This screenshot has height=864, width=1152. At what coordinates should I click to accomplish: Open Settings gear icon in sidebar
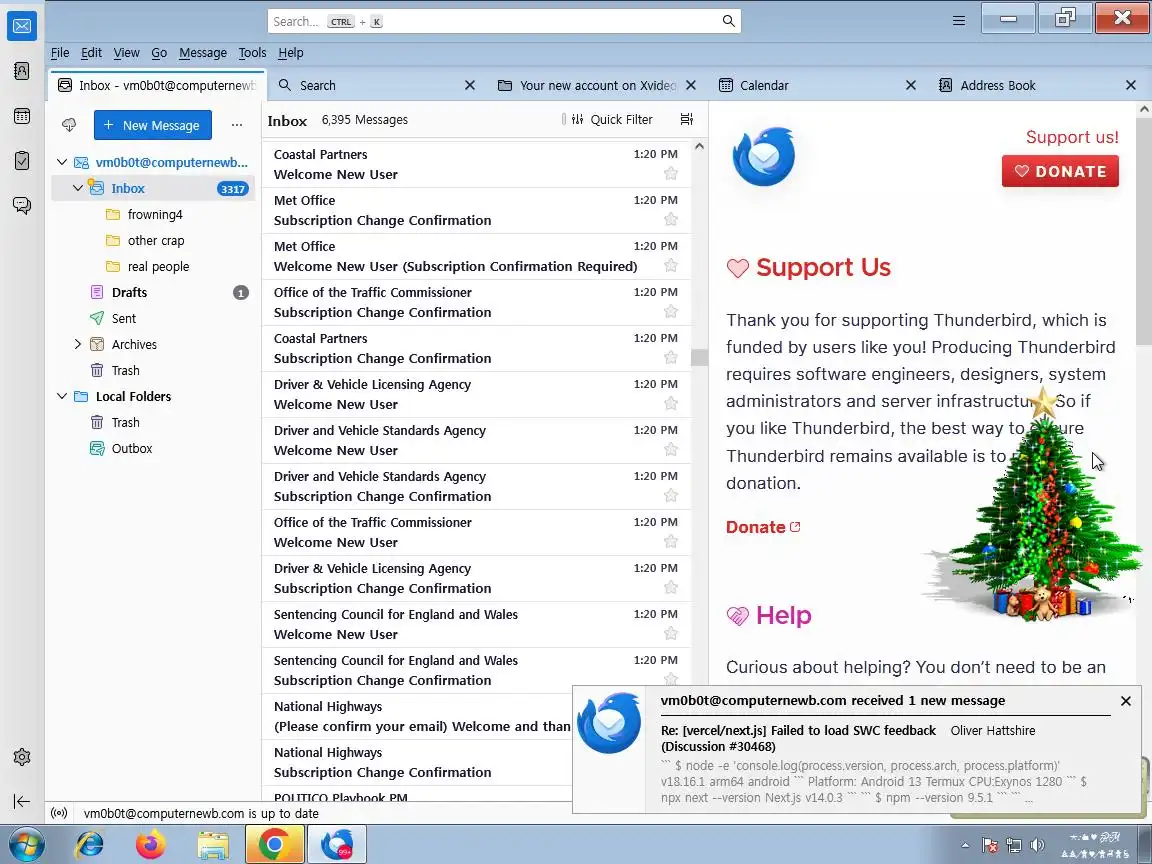click(22, 757)
